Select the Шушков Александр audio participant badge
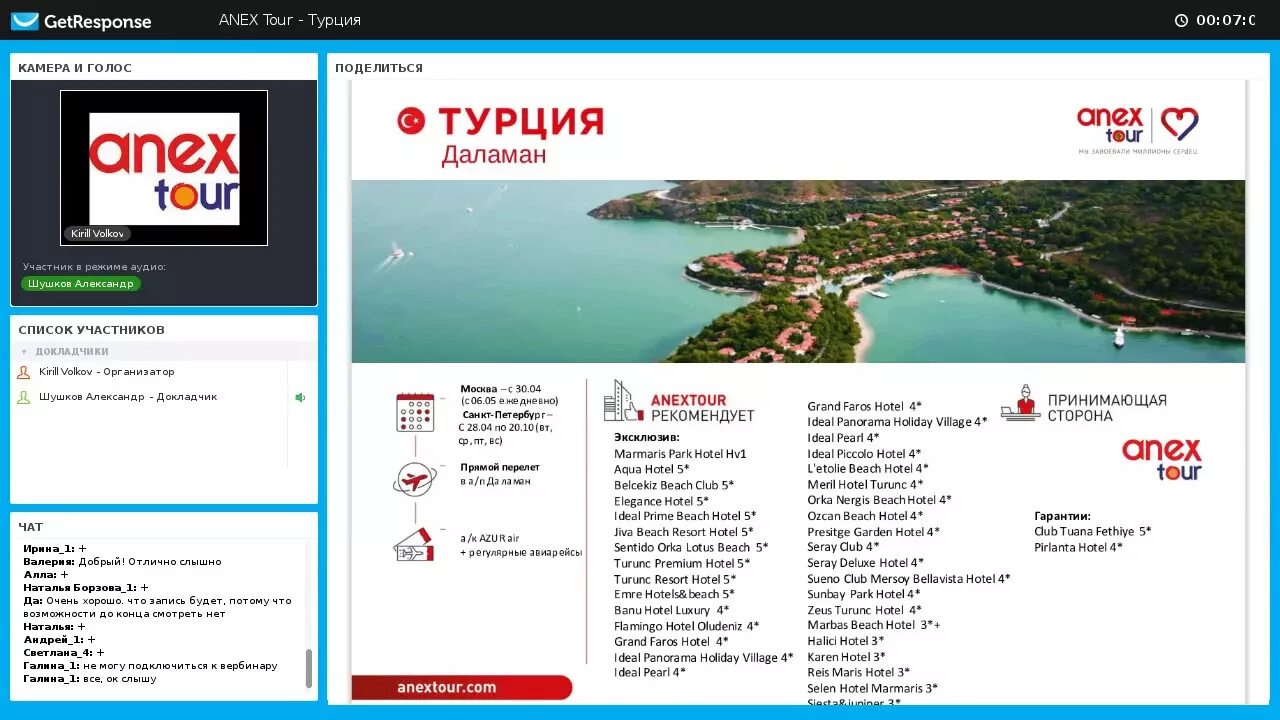 pos(81,284)
